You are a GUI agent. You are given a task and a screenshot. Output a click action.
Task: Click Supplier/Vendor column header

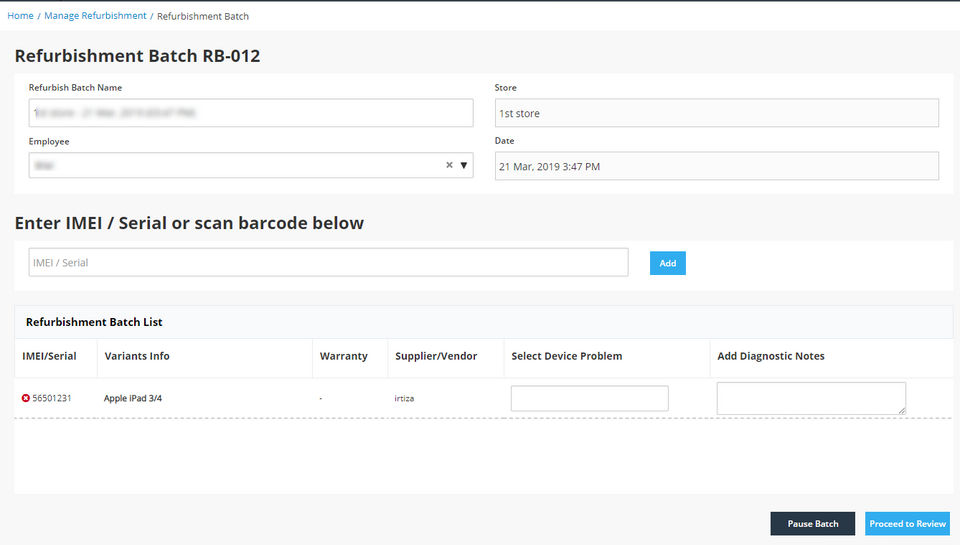tap(436, 356)
